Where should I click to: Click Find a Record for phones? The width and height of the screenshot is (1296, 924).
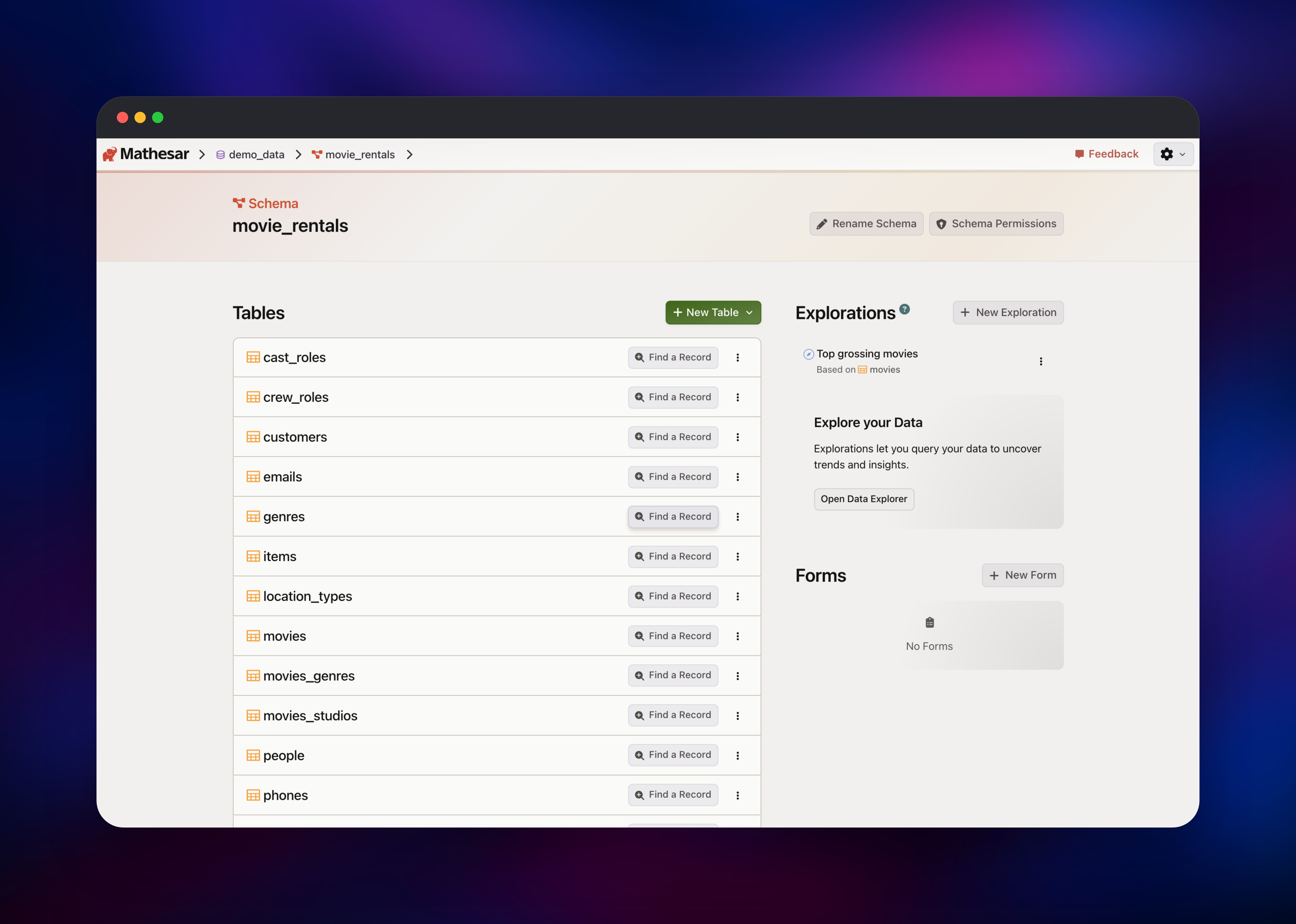(673, 795)
